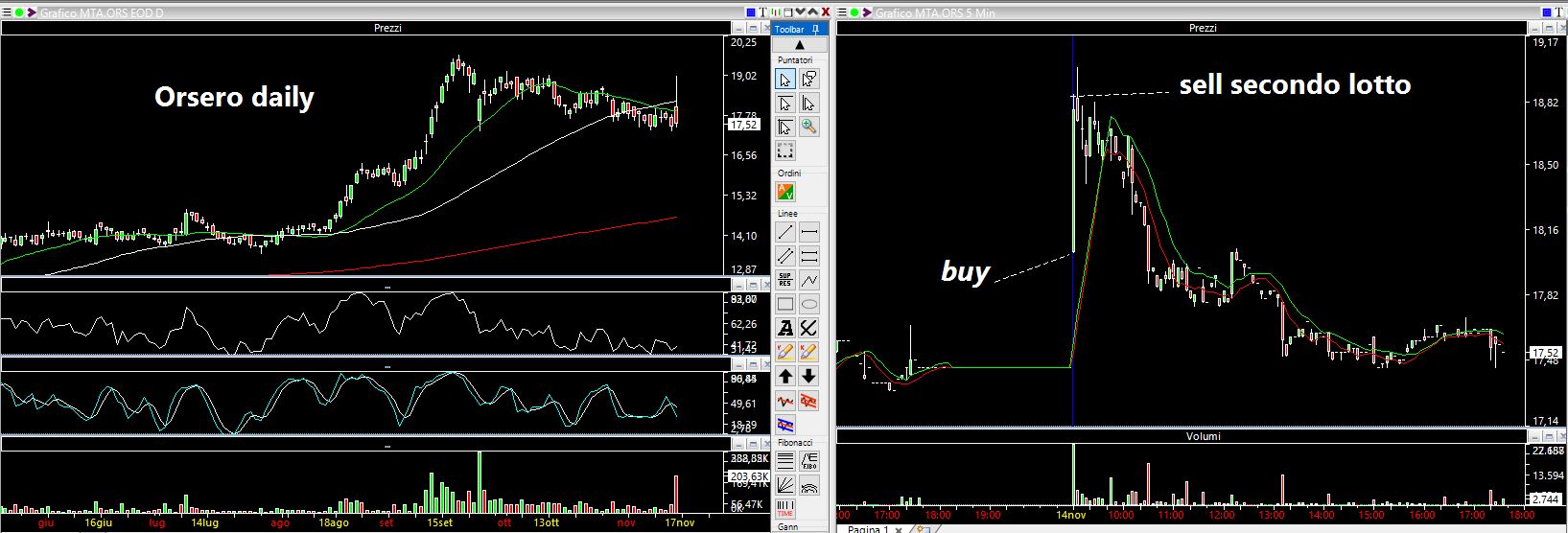
Task: Select the diagonal trend line tool
Action: (785, 232)
